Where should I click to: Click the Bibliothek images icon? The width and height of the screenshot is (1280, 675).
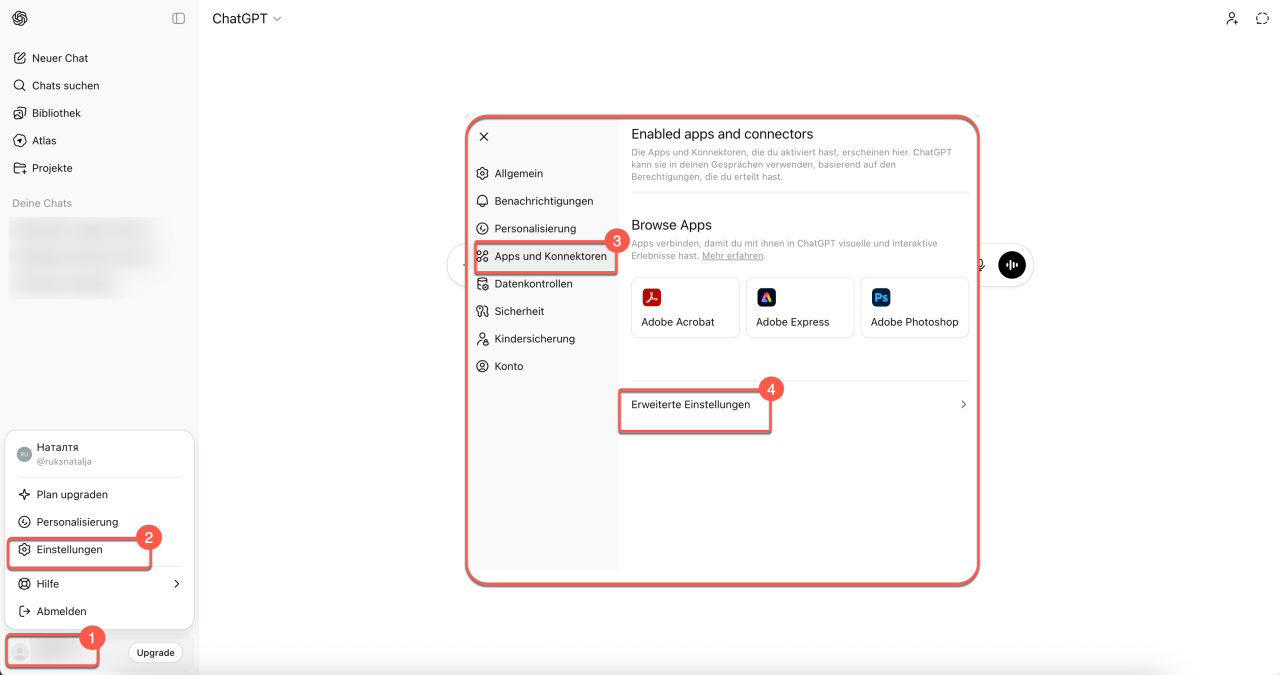20,113
